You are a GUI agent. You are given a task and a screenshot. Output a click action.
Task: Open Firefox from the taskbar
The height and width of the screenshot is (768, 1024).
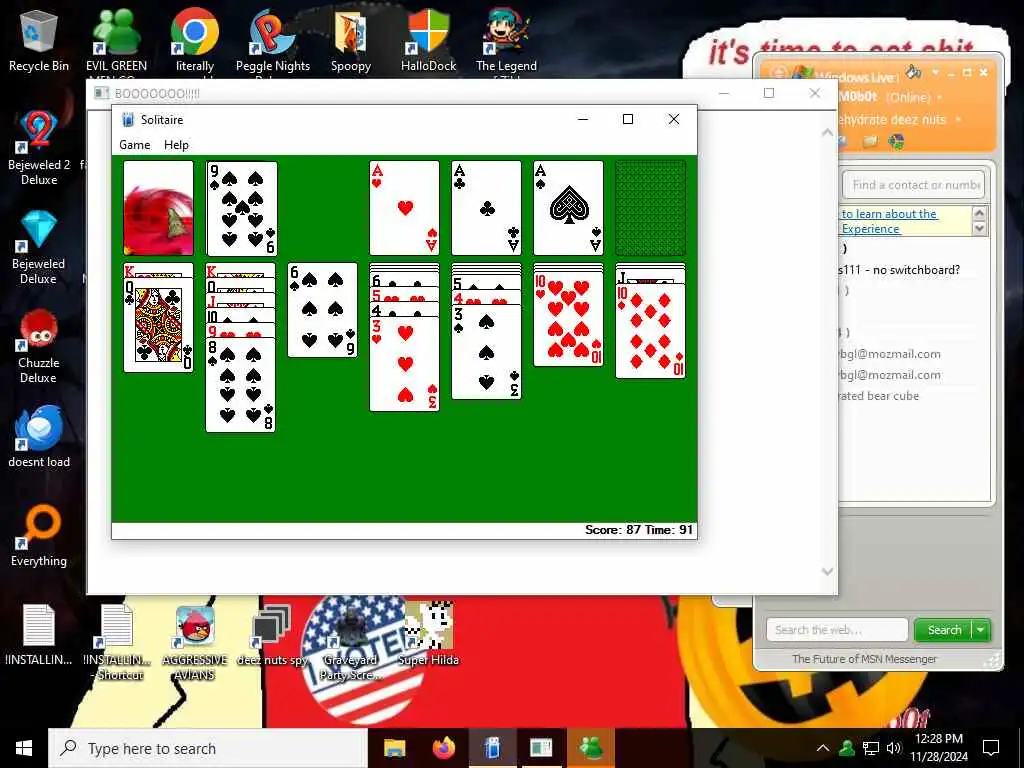(444, 748)
